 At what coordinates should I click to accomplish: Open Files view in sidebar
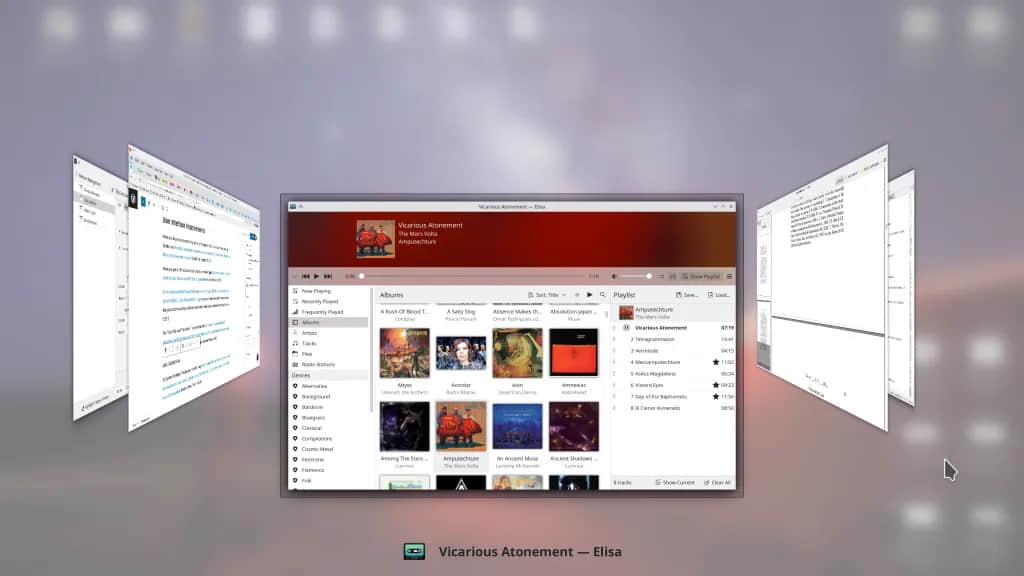(x=330, y=354)
